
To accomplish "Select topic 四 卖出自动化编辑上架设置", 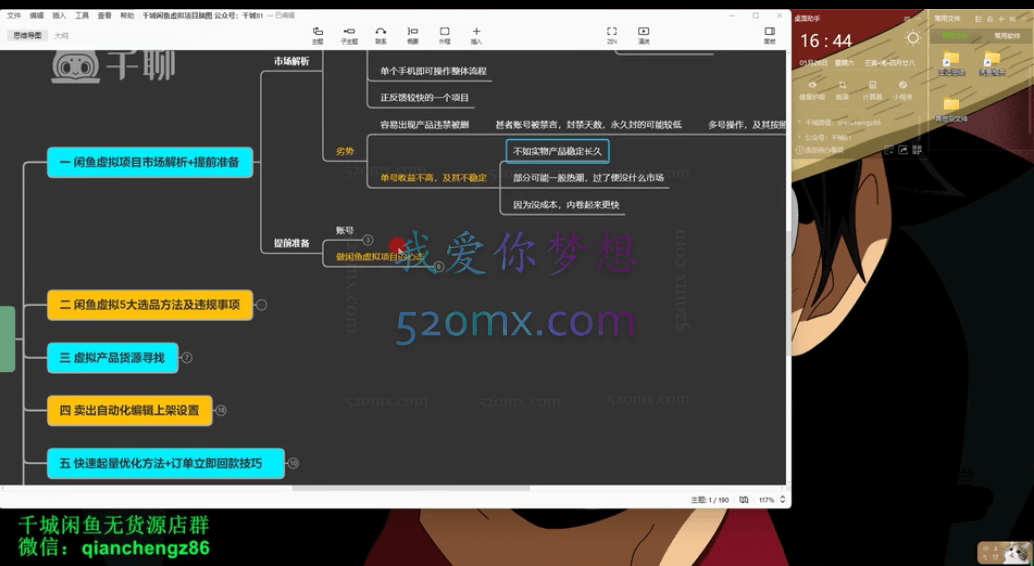I will pyautogui.click(x=130, y=410).
